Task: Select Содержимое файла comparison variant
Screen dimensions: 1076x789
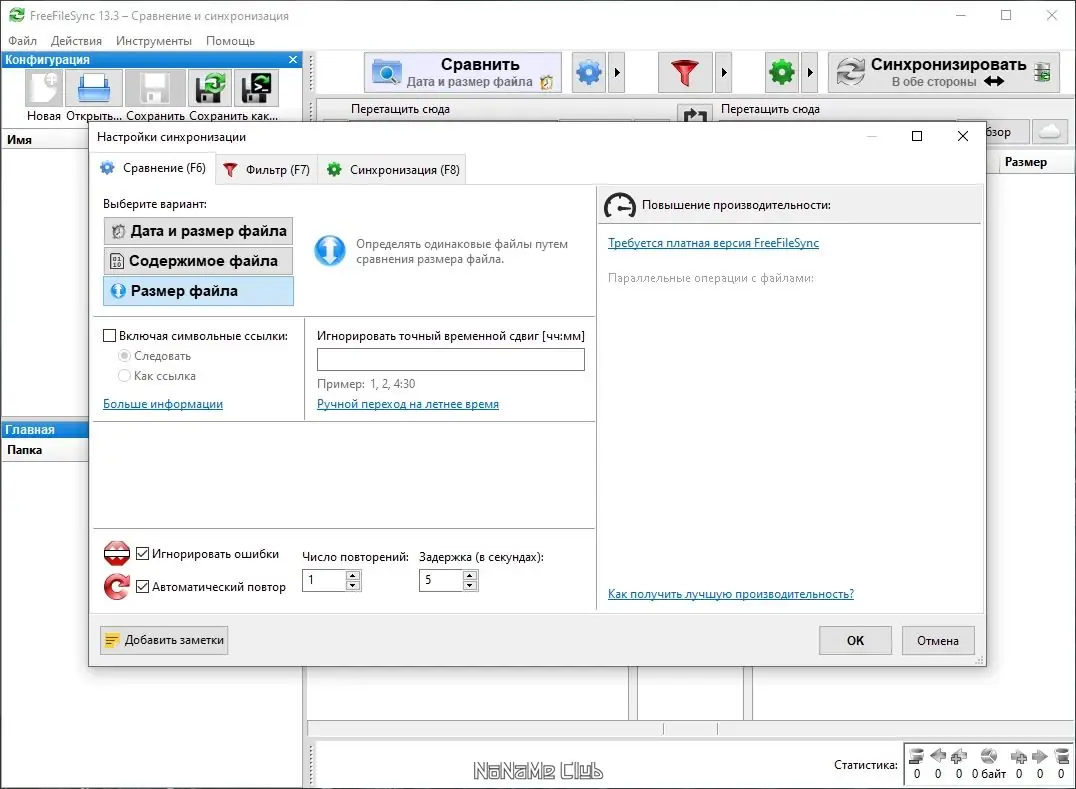Action: click(x=198, y=261)
